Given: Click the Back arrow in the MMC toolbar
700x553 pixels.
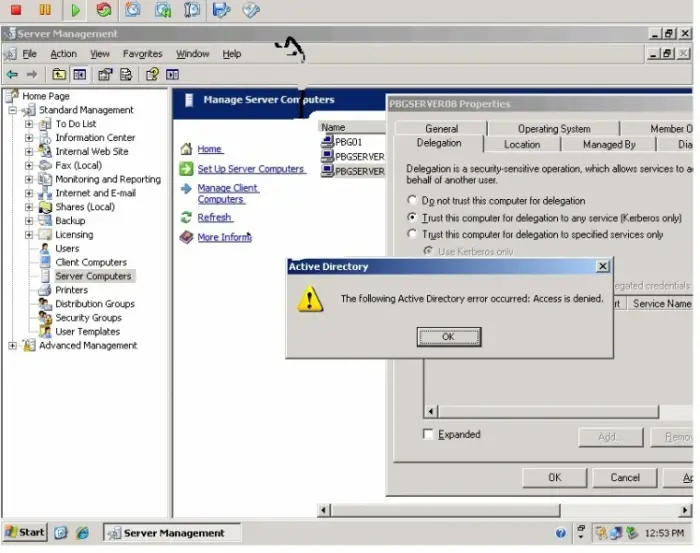Looking at the screenshot, I should [12, 75].
